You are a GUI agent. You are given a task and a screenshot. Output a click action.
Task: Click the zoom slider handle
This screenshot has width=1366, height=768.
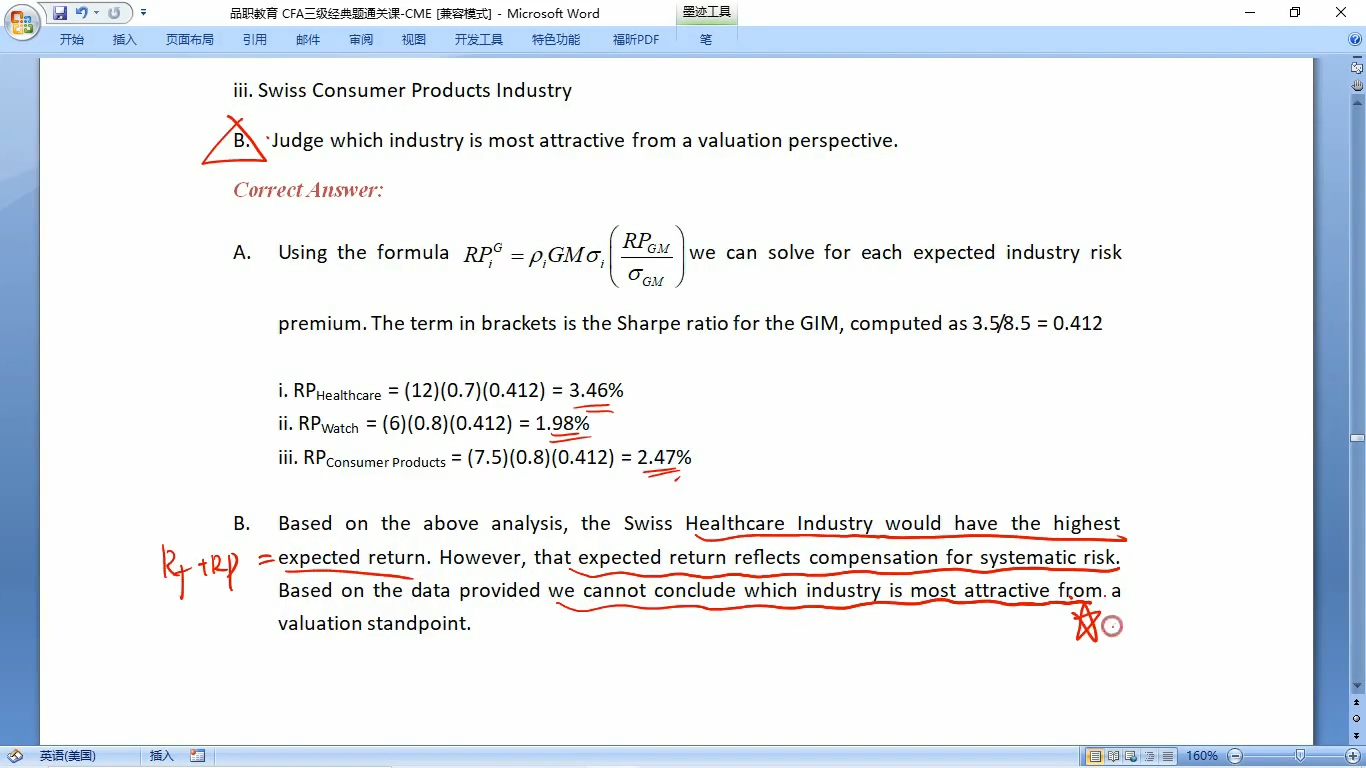tap(1299, 756)
